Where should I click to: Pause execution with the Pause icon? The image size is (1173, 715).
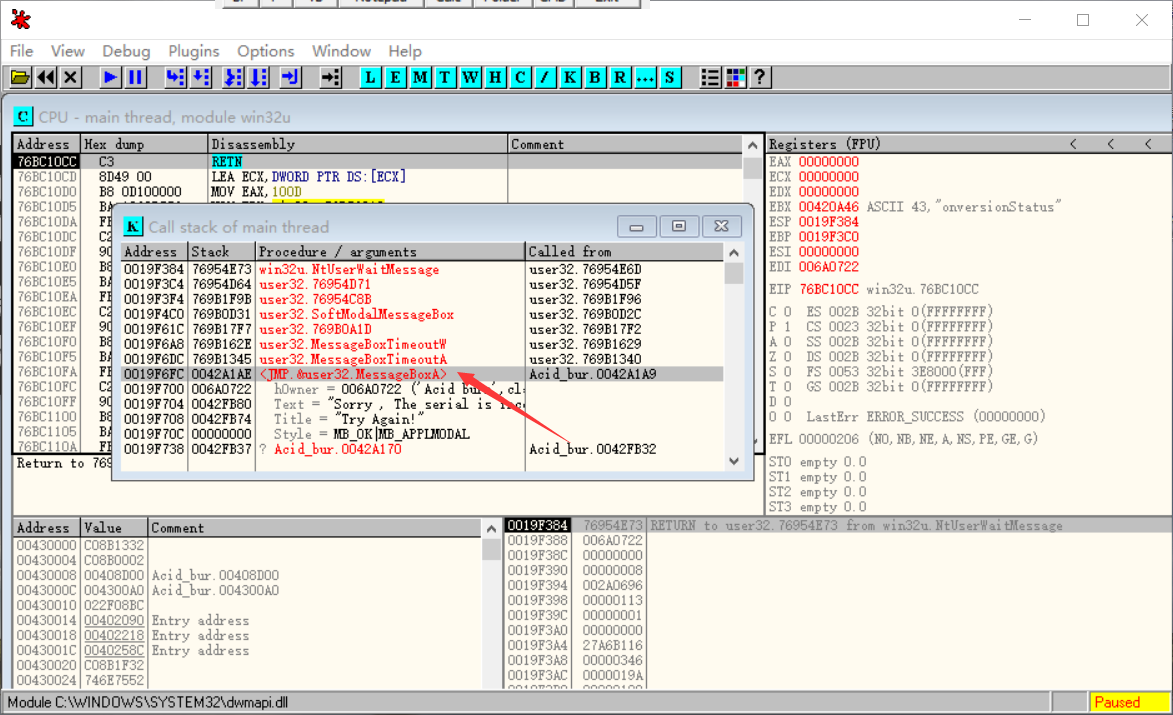pos(135,77)
